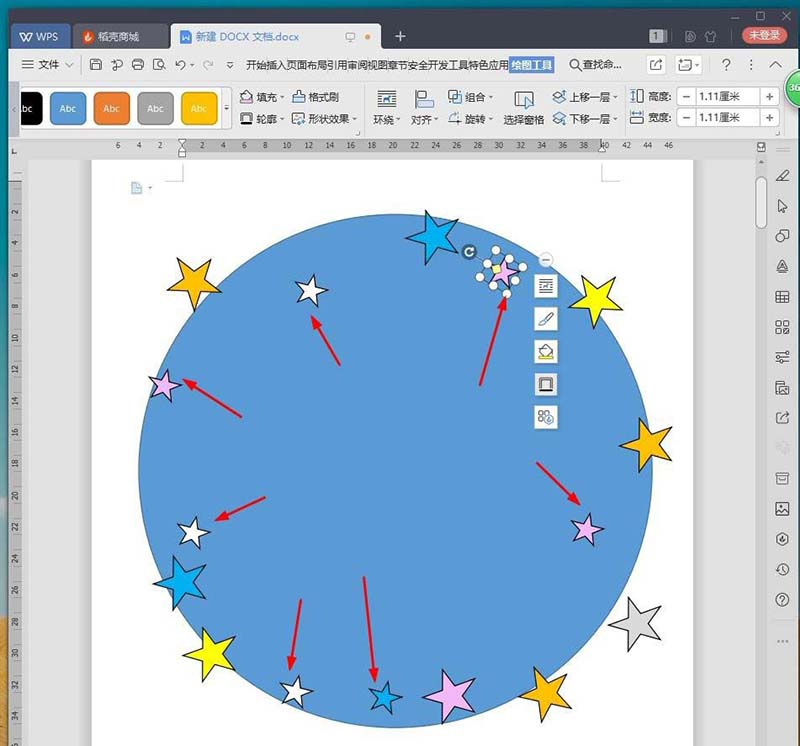Screen dimensions: 800x746
Task: Collapse the ribbon with chevron
Action: coord(775,64)
